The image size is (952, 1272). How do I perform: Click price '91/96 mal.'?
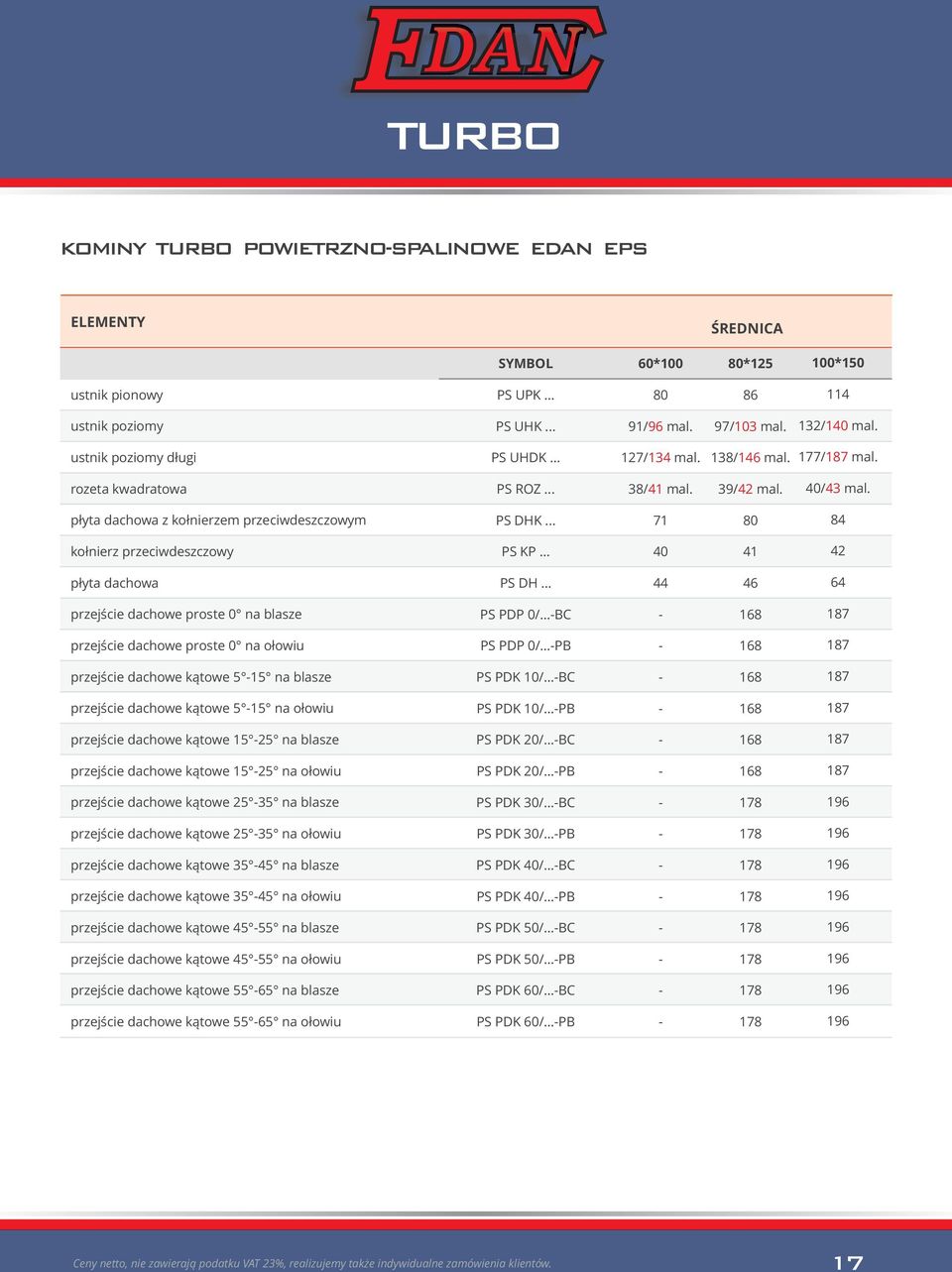[660, 426]
